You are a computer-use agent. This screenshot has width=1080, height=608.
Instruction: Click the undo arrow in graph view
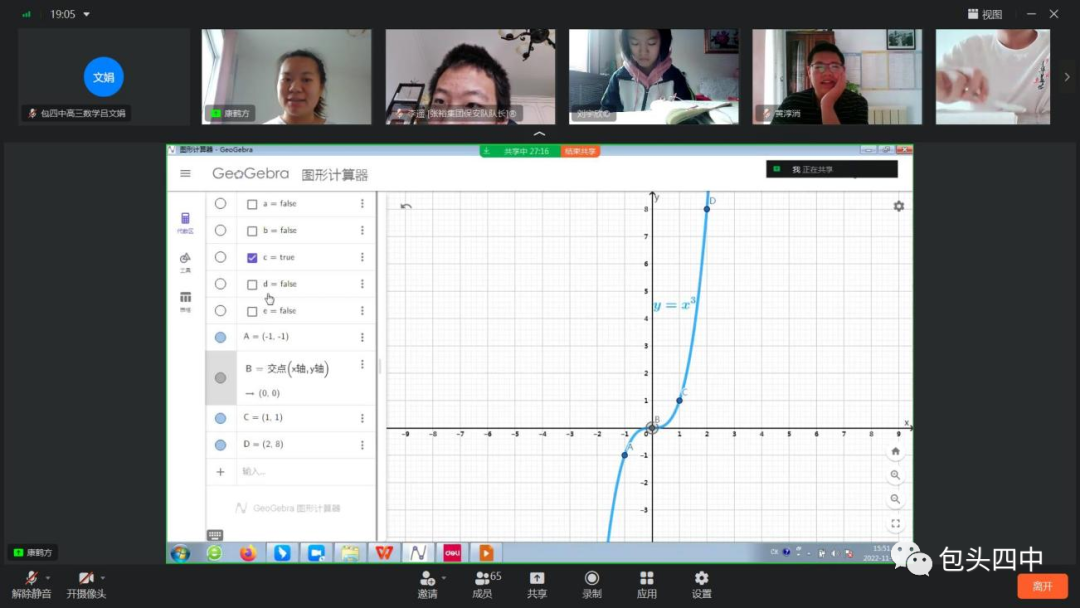(x=406, y=206)
